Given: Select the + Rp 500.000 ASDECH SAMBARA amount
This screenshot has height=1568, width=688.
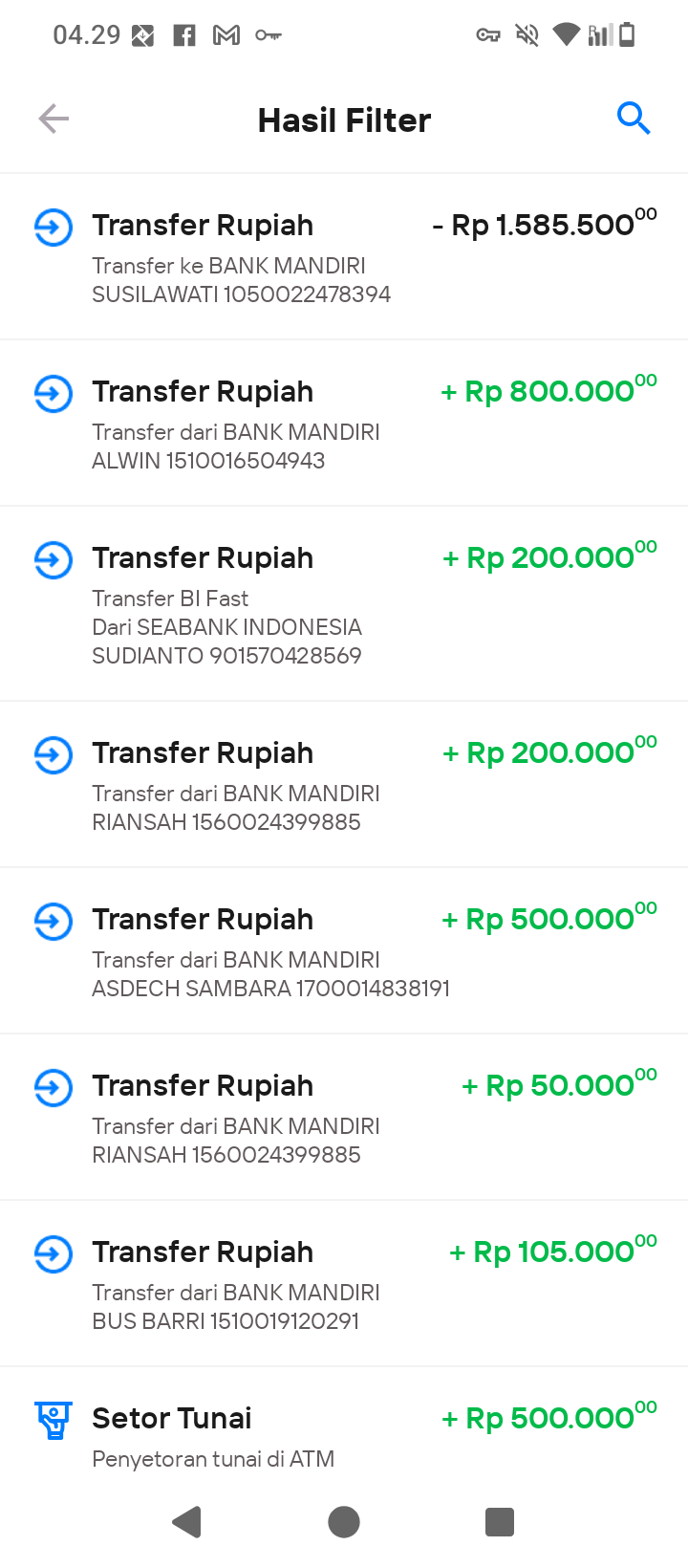Looking at the screenshot, I should (x=549, y=919).
